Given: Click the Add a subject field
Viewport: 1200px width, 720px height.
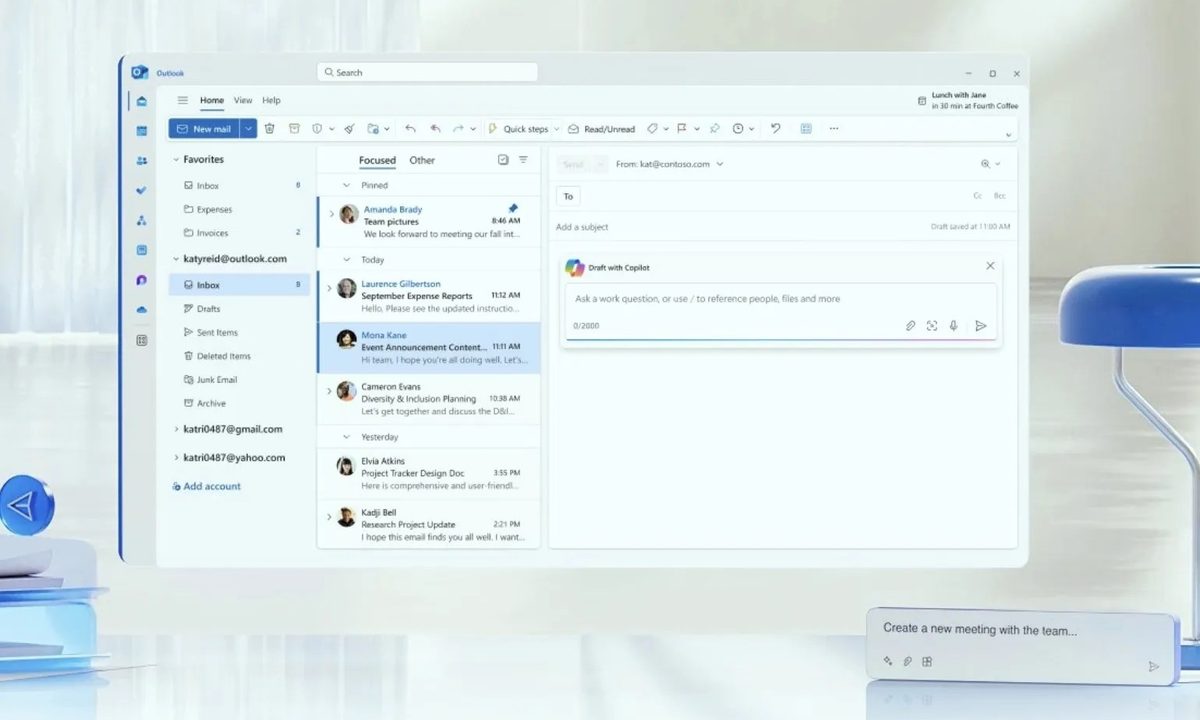Looking at the screenshot, I should (x=700, y=227).
